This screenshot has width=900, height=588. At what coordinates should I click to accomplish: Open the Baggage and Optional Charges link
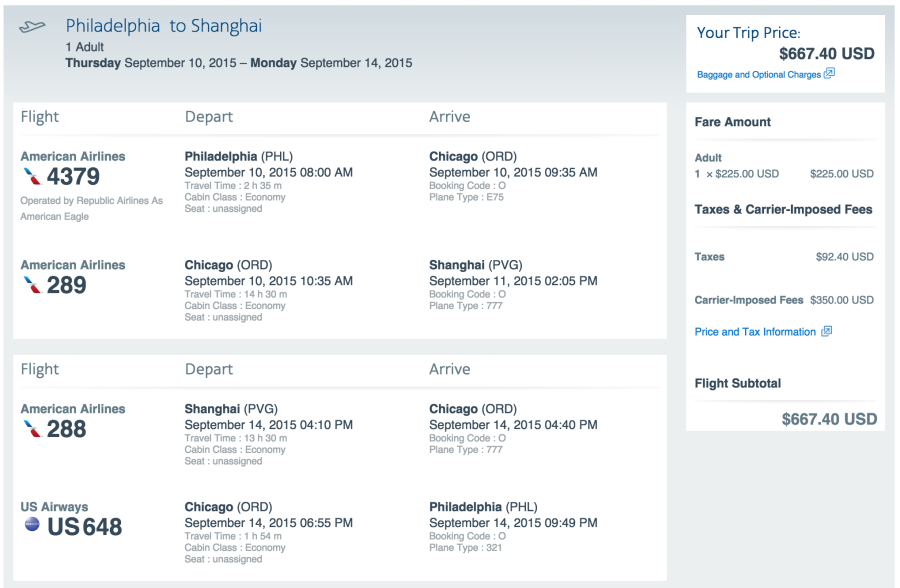pyautogui.click(x=759, y=75)
